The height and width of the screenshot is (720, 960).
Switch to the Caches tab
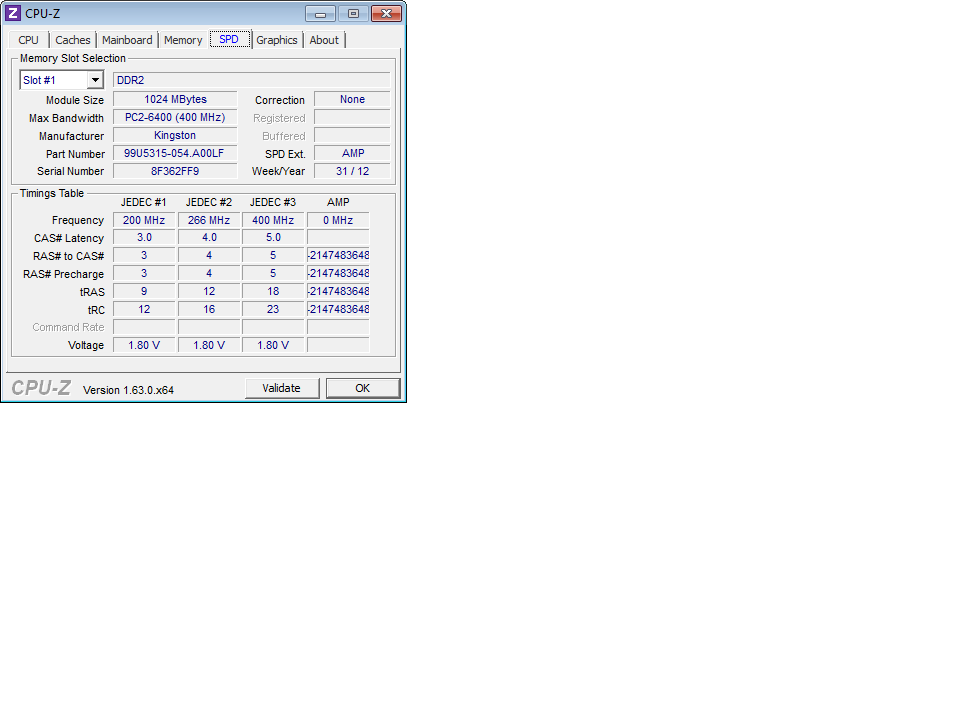(x=73, y=40)
